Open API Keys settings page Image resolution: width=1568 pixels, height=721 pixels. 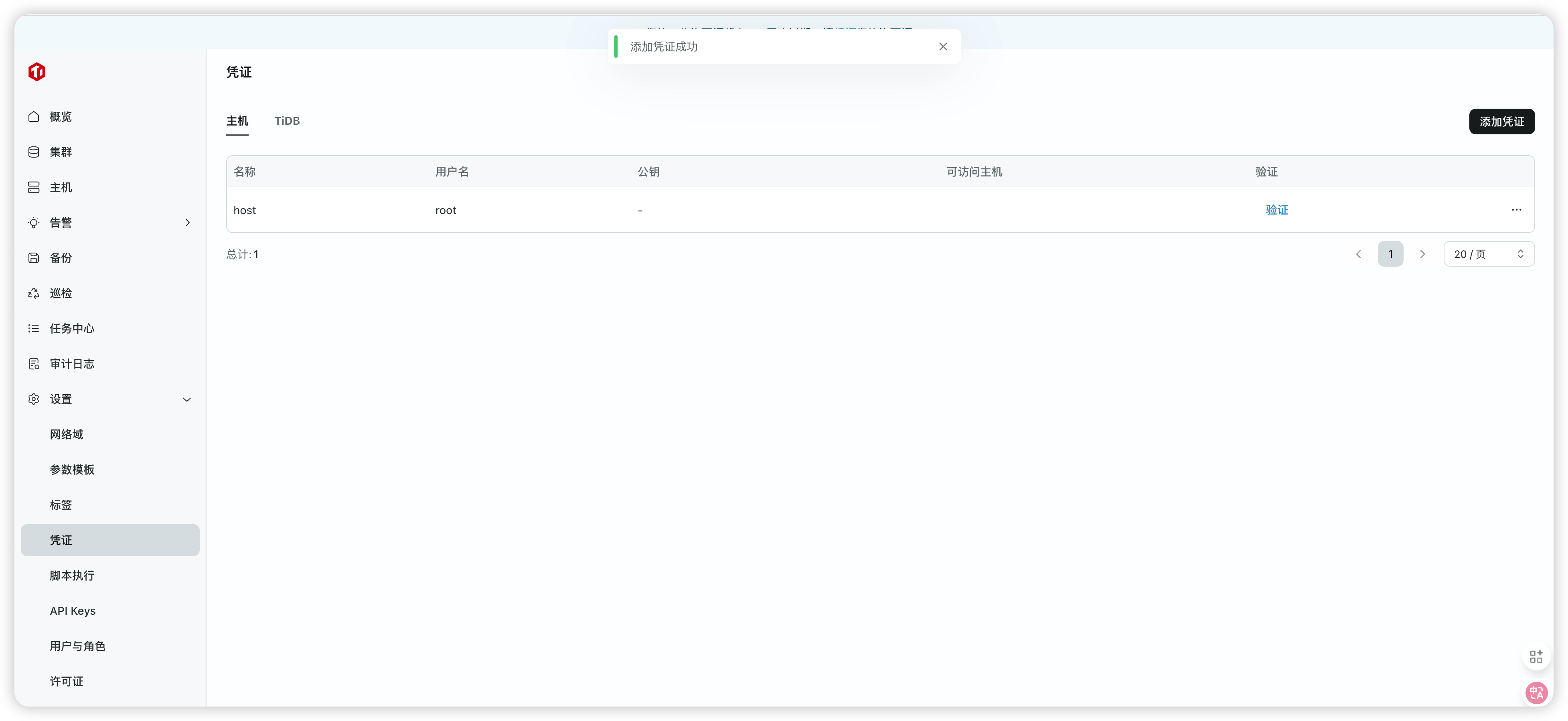click(x=73, y=611)
